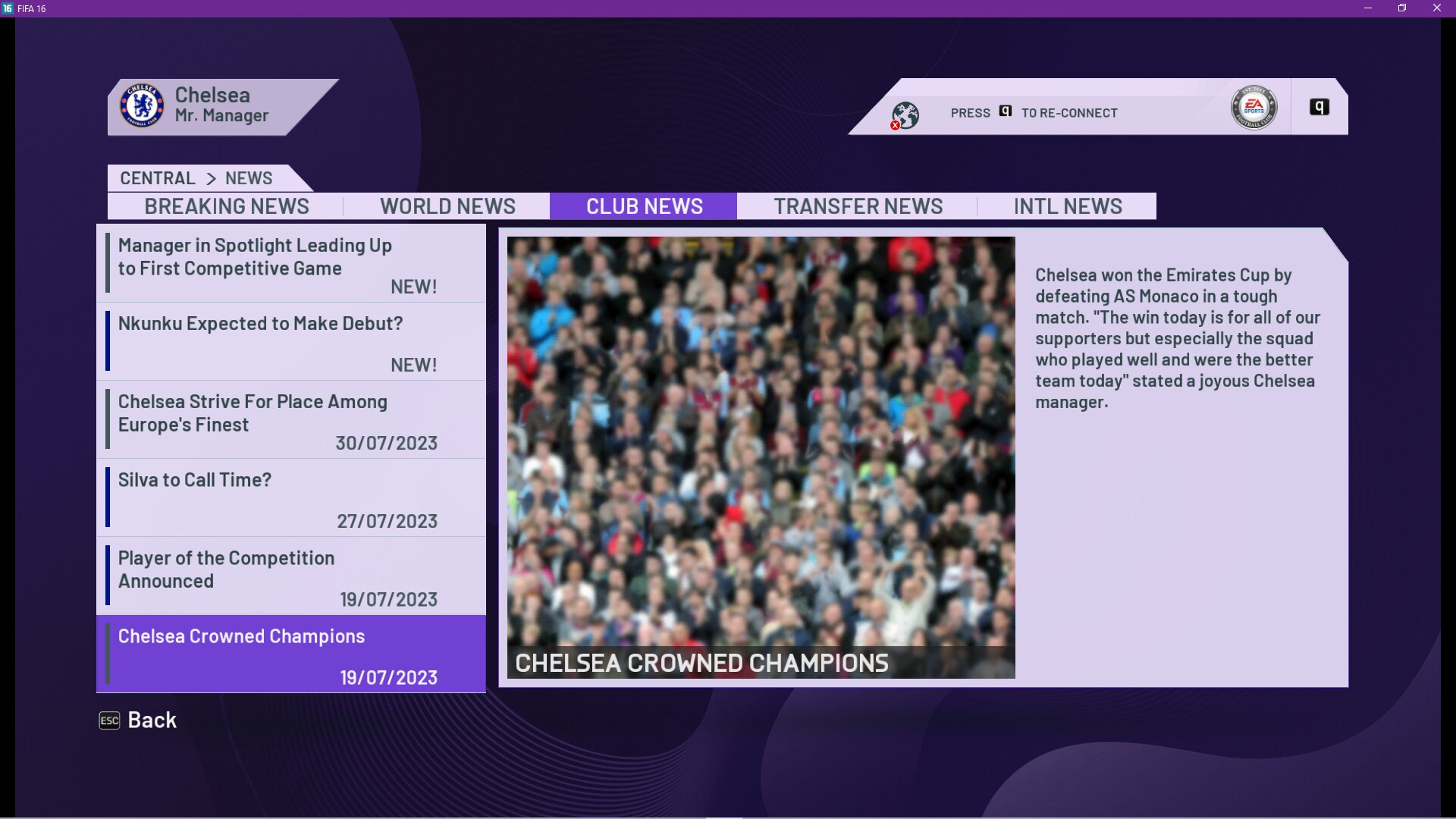This screenshot has height=819, width=1456.
Task: Click the CHELSEA CROWNED CHAMPIONS image caption
Action: tap(701, 663)
